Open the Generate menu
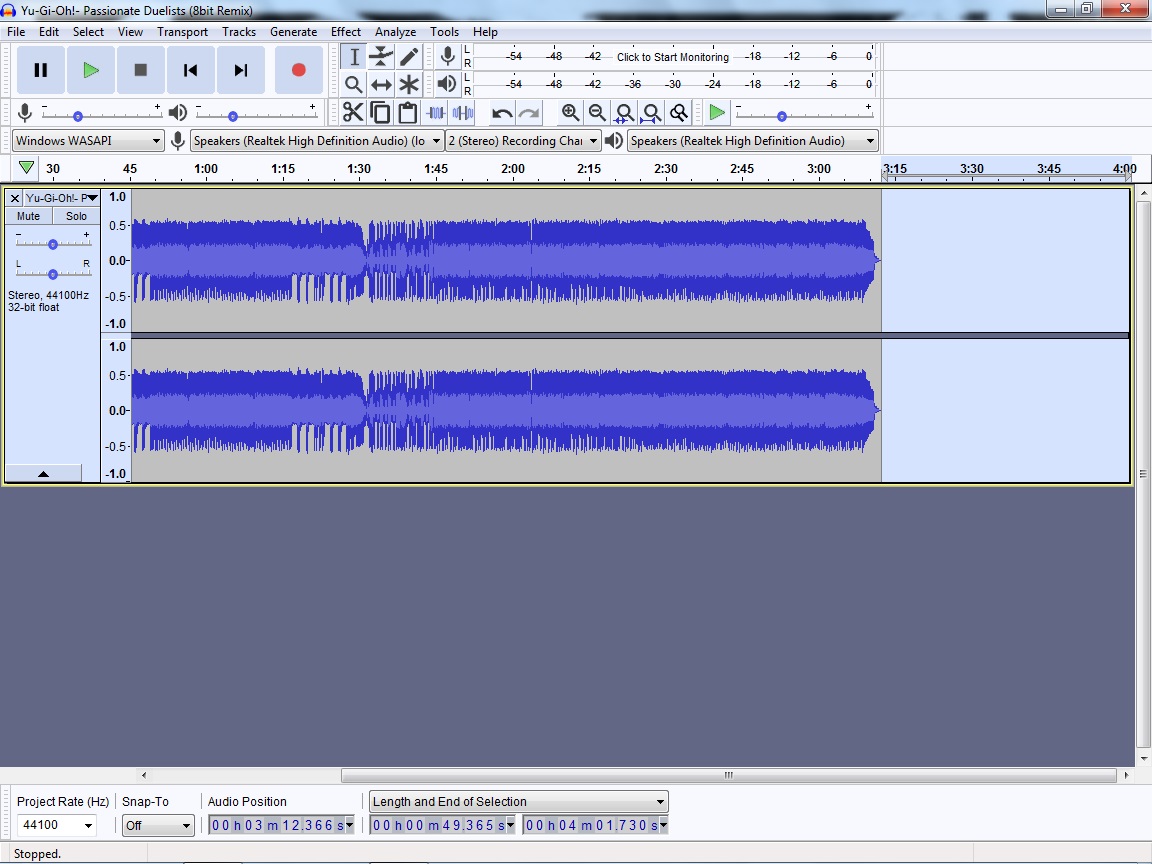The image size is (1152, 864). point(293,32)
